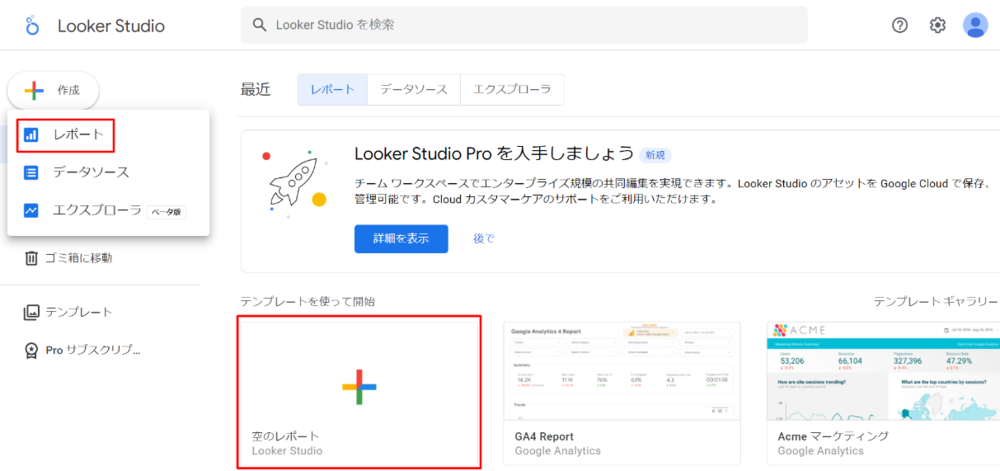
Task: Switch to the エクスプローラ recent tab
Action: [x=512, y=90]
